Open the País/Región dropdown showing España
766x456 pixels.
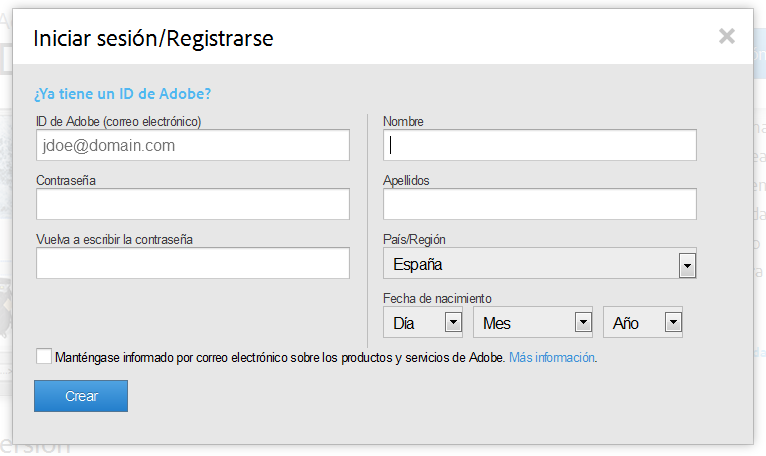[540, 263]
